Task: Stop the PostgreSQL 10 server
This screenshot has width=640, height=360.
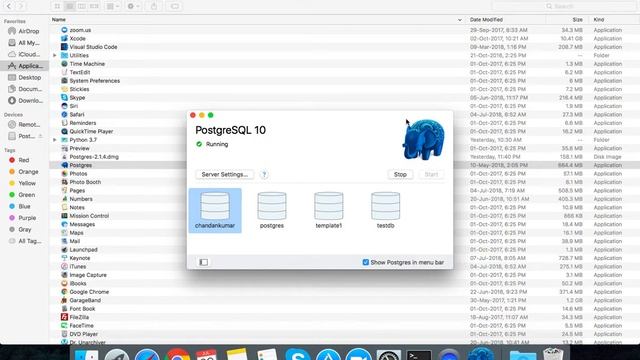Action: 400,174
